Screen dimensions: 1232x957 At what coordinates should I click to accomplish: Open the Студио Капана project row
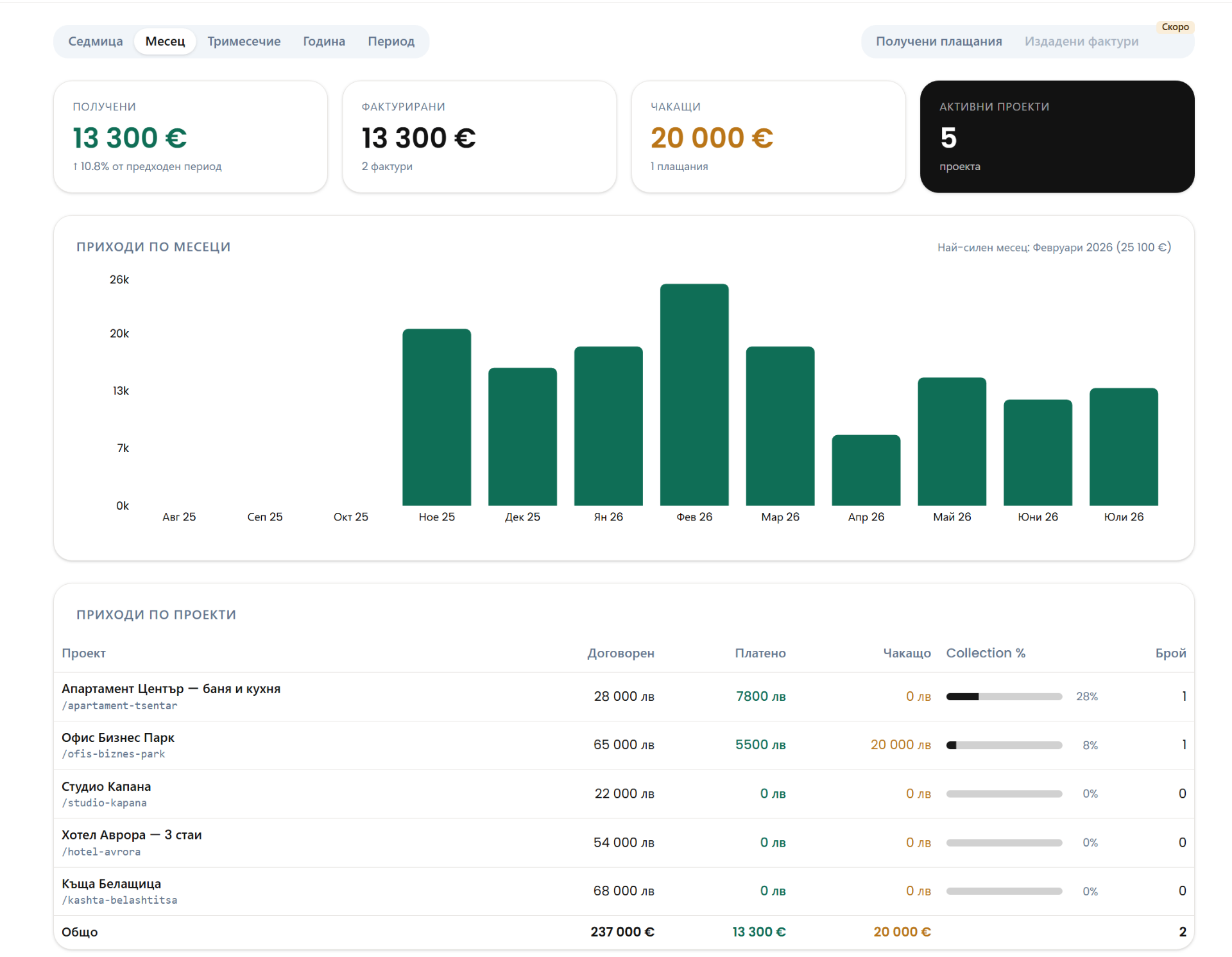coord(624,794)
